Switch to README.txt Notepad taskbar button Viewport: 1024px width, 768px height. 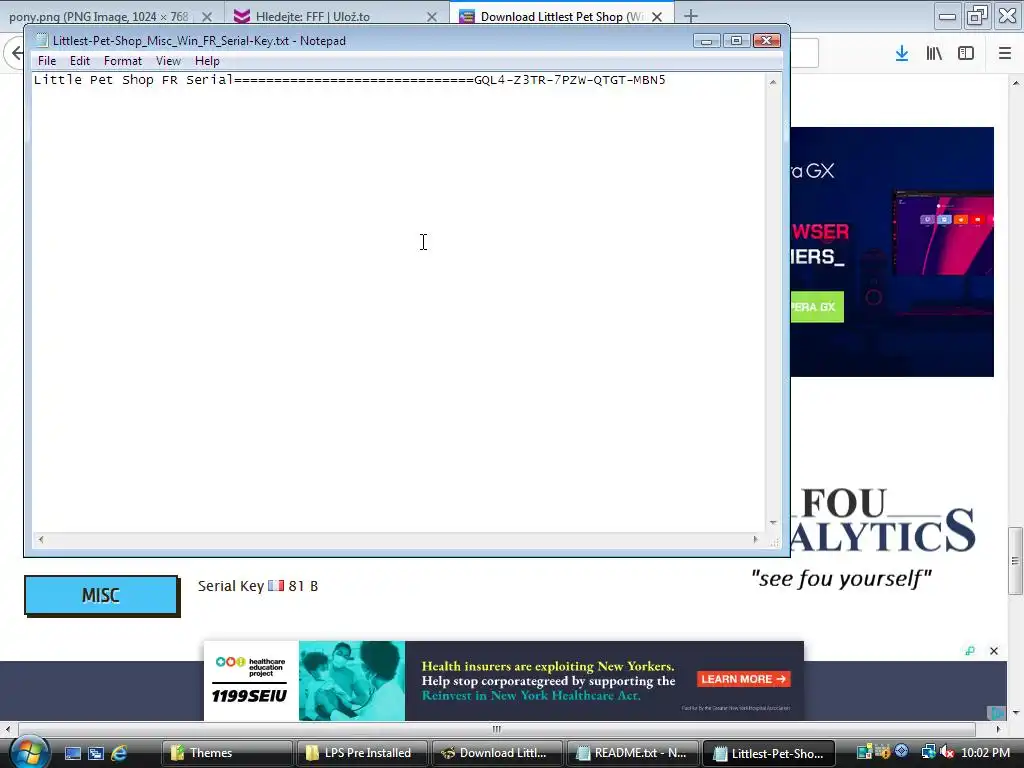[632, 753]
